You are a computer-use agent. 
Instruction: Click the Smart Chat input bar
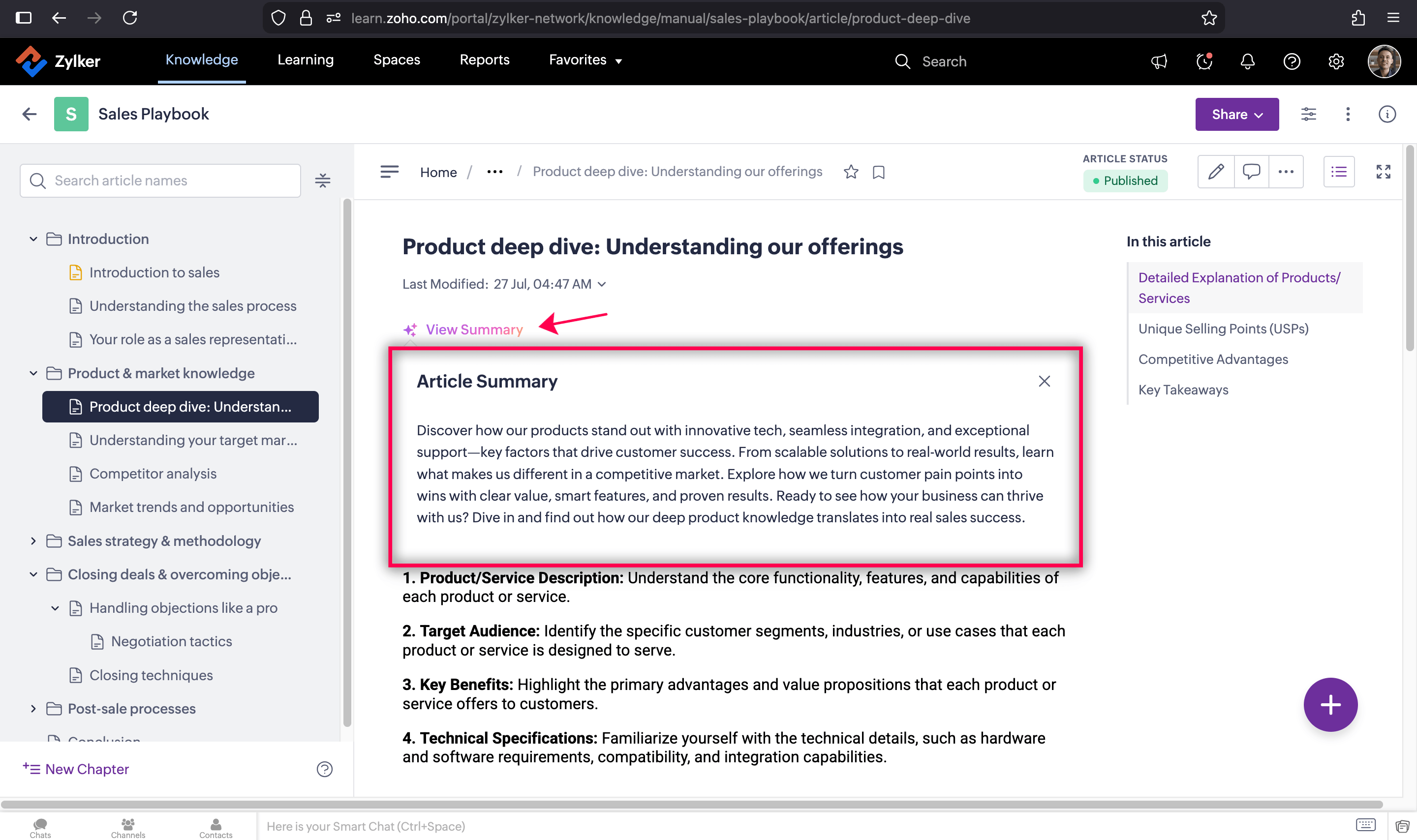804,827
